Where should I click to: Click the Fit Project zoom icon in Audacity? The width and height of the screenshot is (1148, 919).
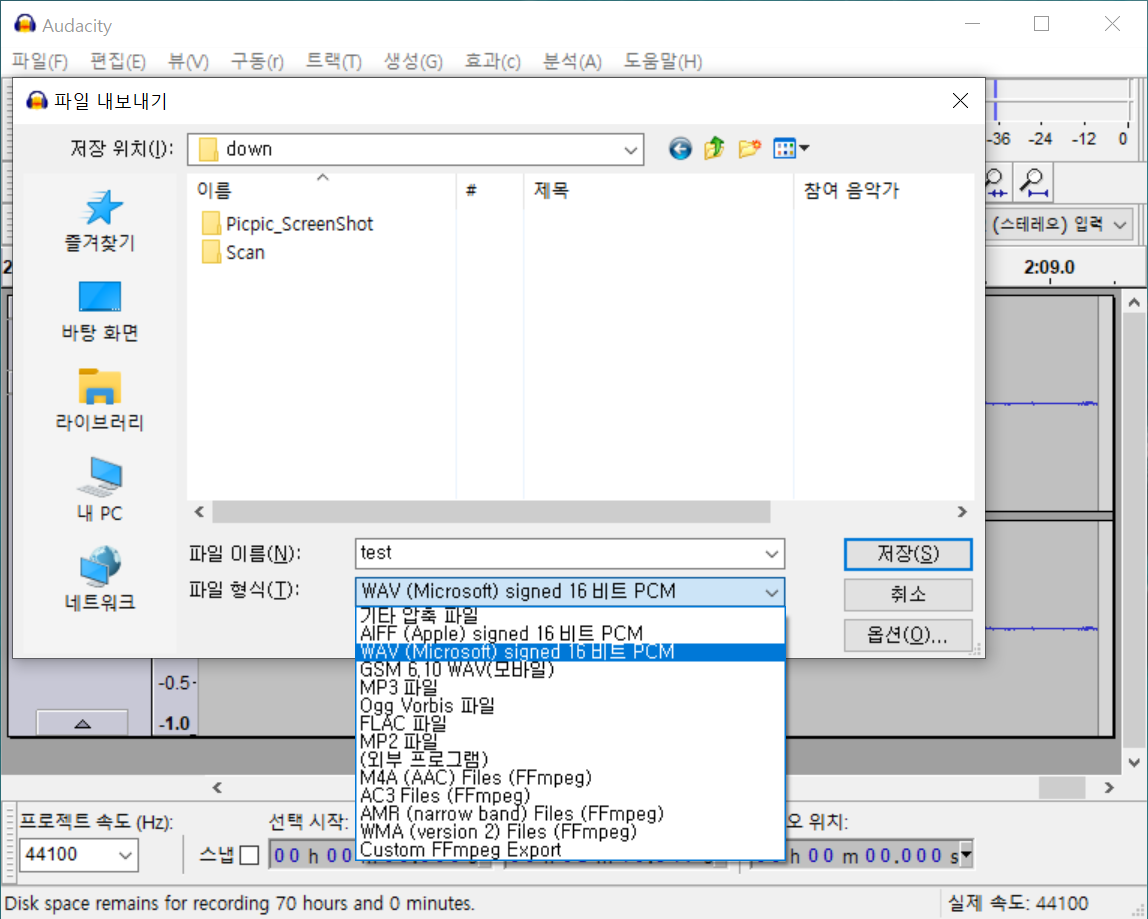[x=1034, y=182]
